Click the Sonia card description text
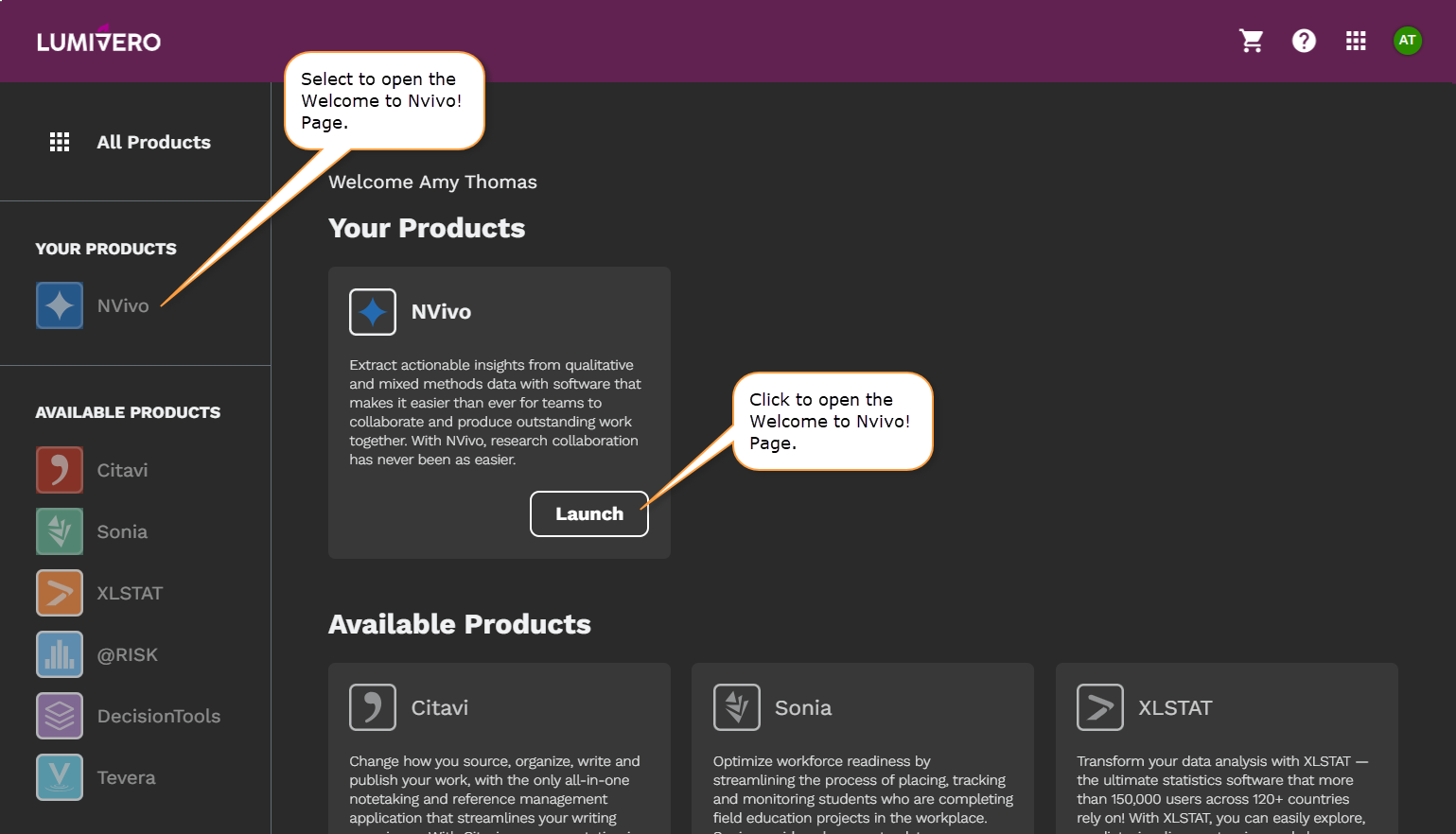 [863, 792]
